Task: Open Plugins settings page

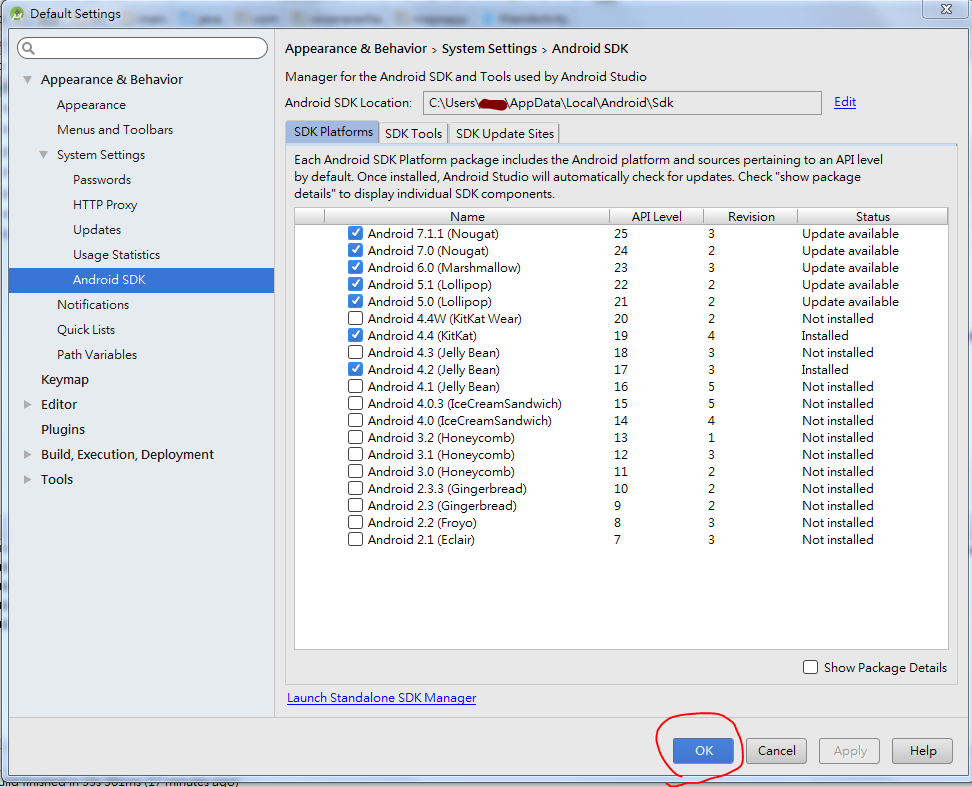Action: [63, 429]
